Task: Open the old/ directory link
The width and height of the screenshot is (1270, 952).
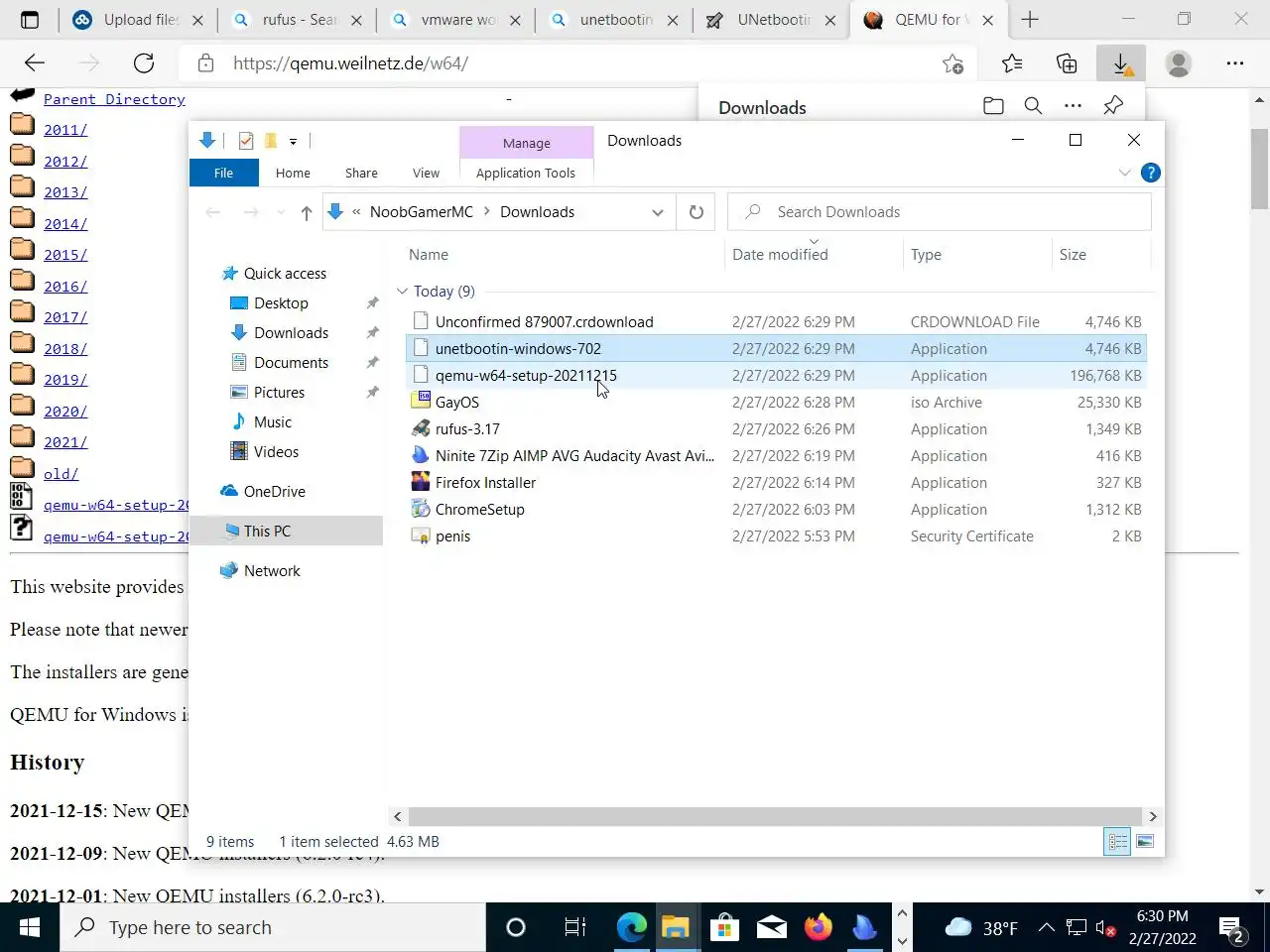Action: pyautogui.click(x=61, y=474)
